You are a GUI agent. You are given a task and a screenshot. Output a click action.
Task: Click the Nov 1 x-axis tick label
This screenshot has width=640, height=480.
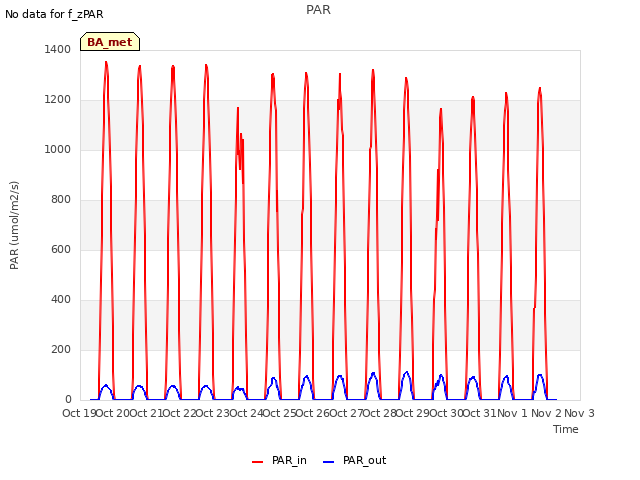pos(512,413)
